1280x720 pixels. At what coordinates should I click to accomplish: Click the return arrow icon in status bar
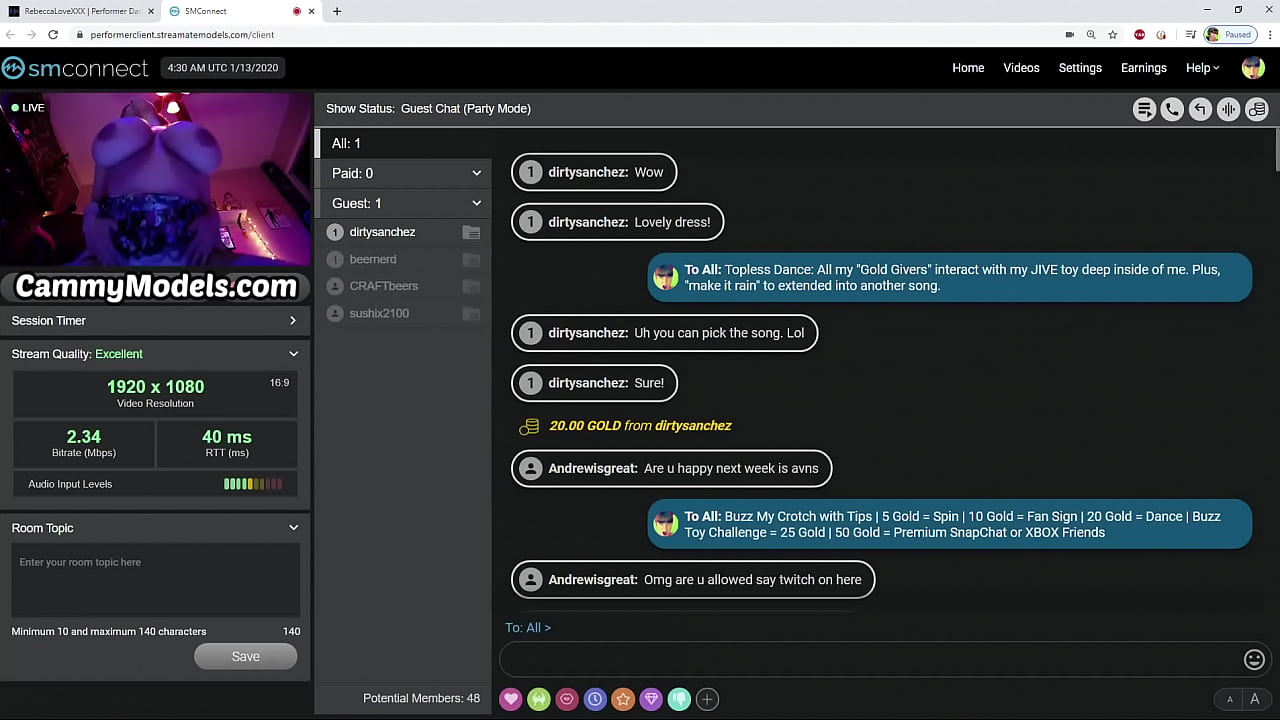click(x=1200, y=109)
